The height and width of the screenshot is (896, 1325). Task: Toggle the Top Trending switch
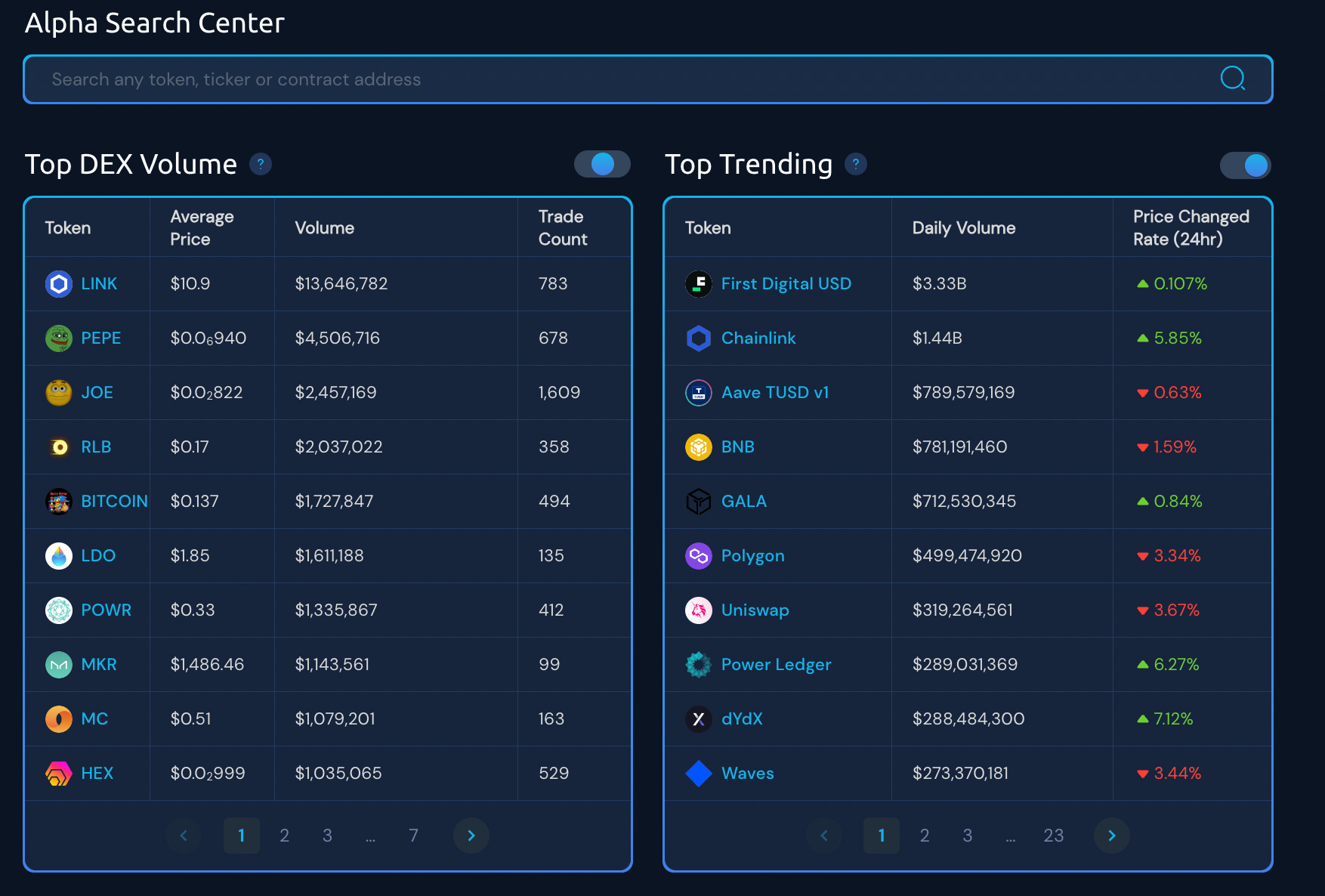pos(1246,165)
